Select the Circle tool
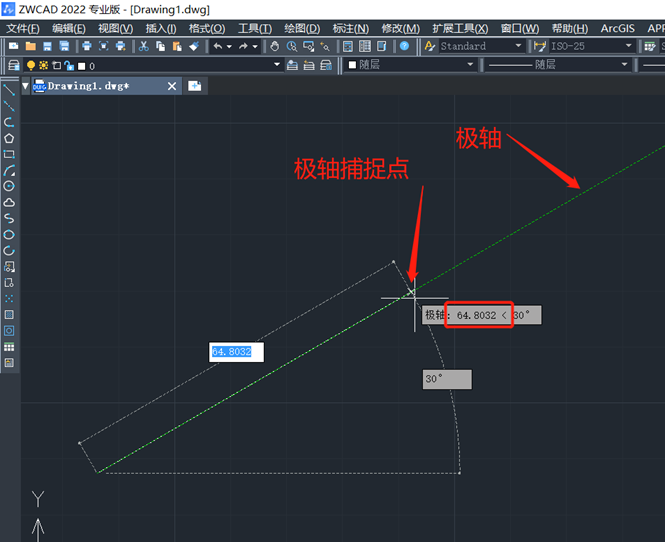Screen dimensions: 665x542 (x=9, y=186)
